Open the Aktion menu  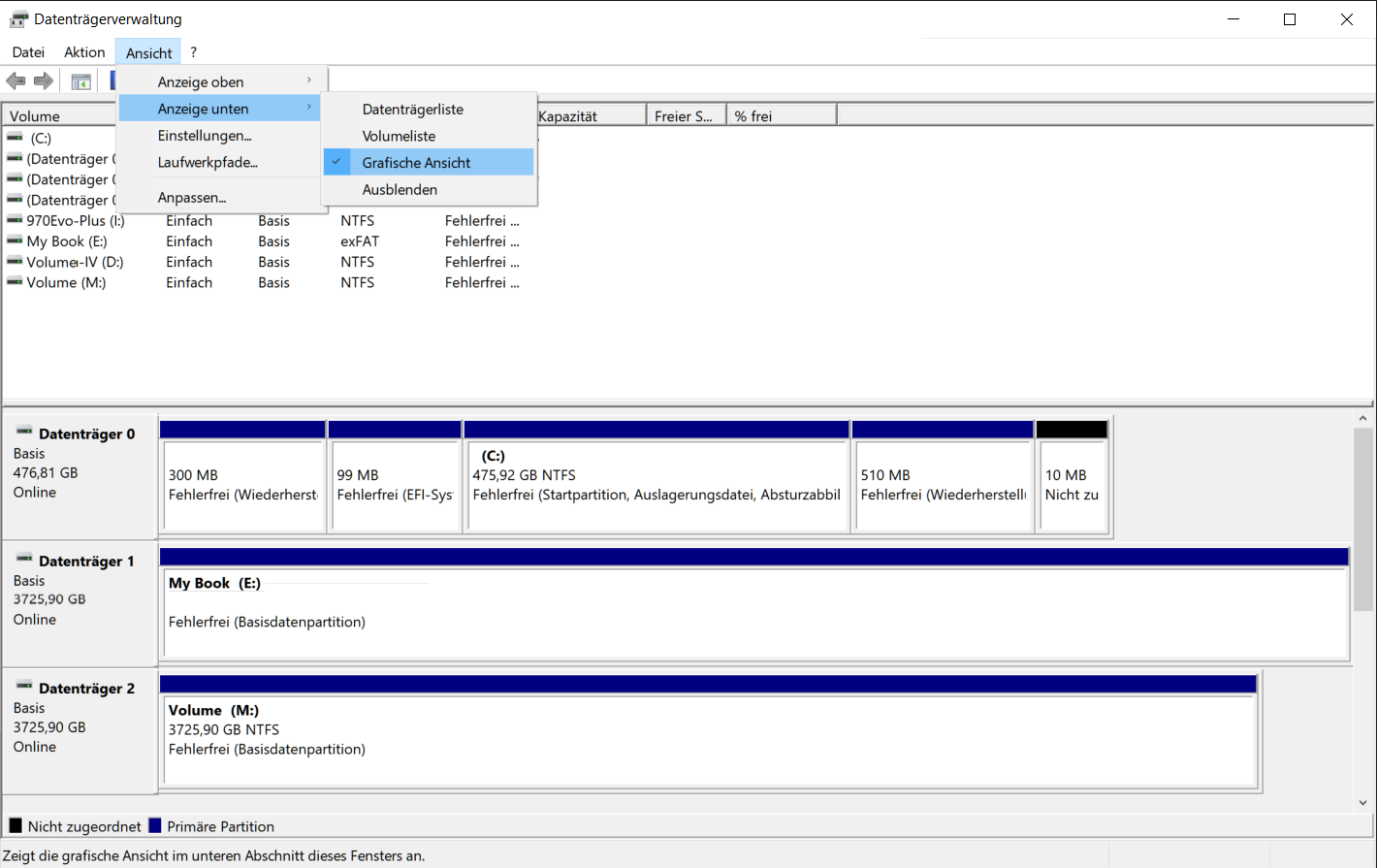(84, 52)
